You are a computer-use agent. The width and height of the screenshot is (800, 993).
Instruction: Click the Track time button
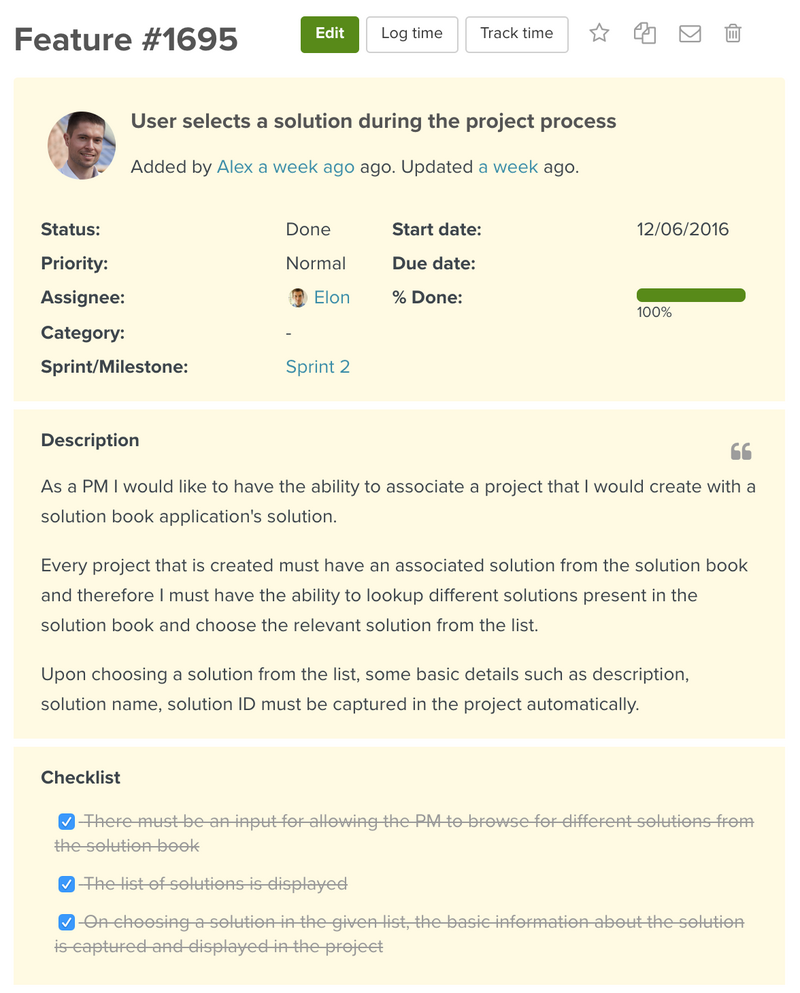(516, 34)
